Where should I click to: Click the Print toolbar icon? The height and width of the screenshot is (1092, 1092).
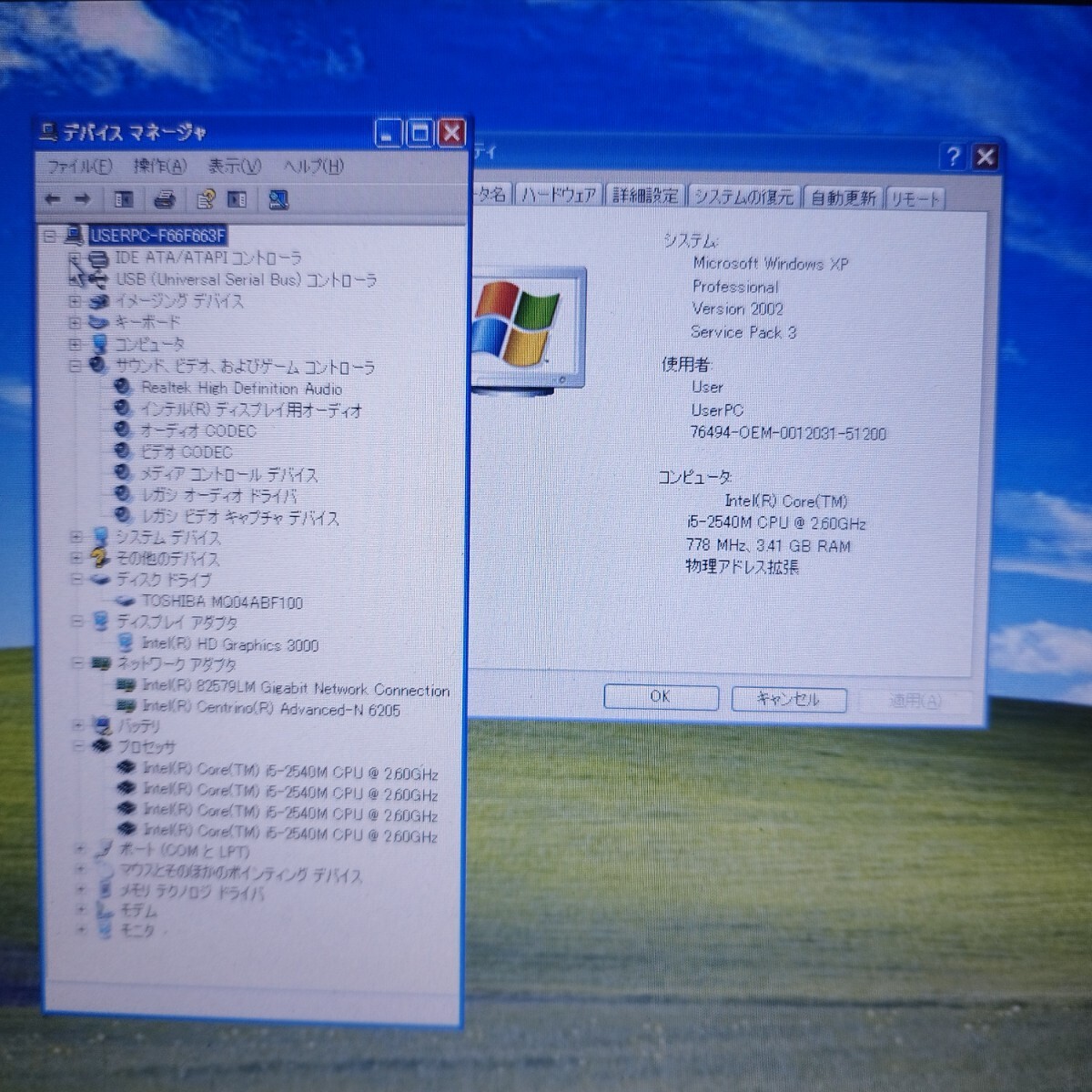164,199
